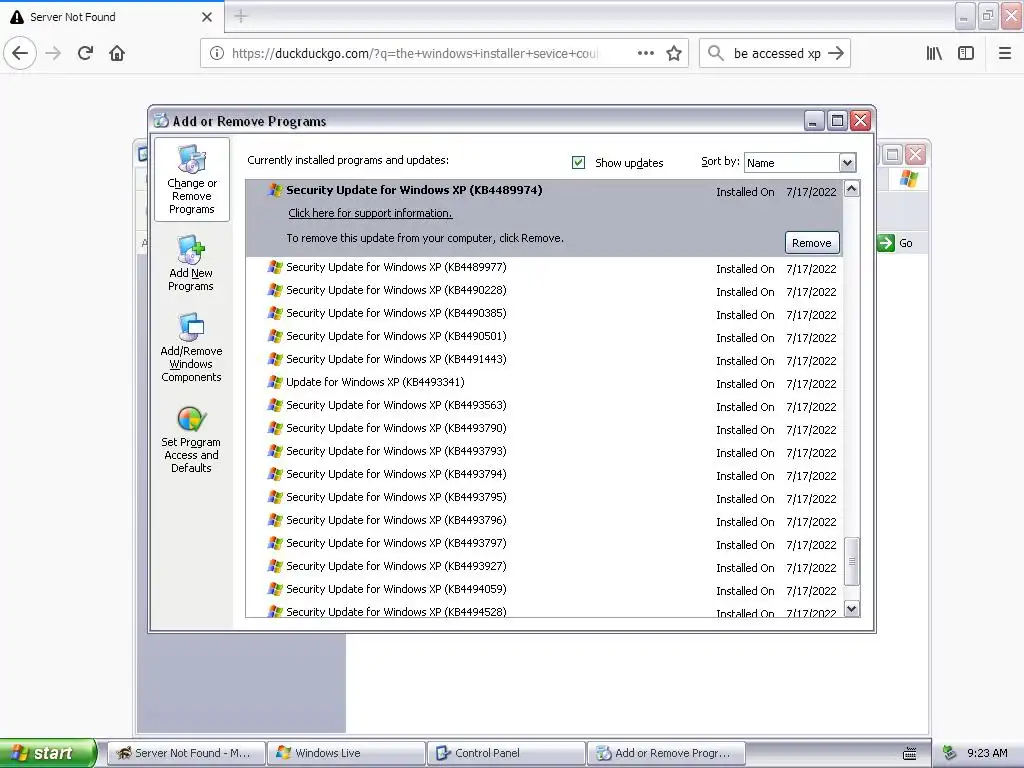Click the Firefox forward arrow button
This screenshot has width=1024, height=768.
tap(53, 54)
